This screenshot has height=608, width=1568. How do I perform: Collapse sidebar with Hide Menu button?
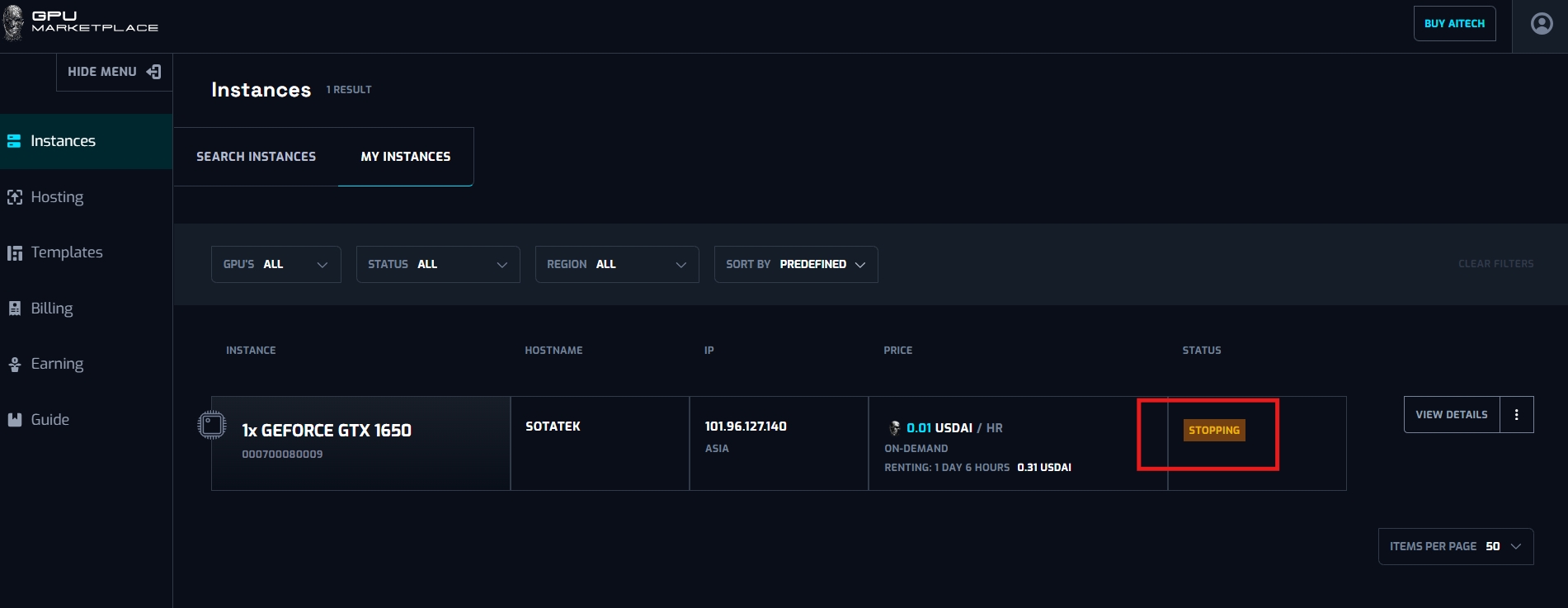tap(114, 72)
